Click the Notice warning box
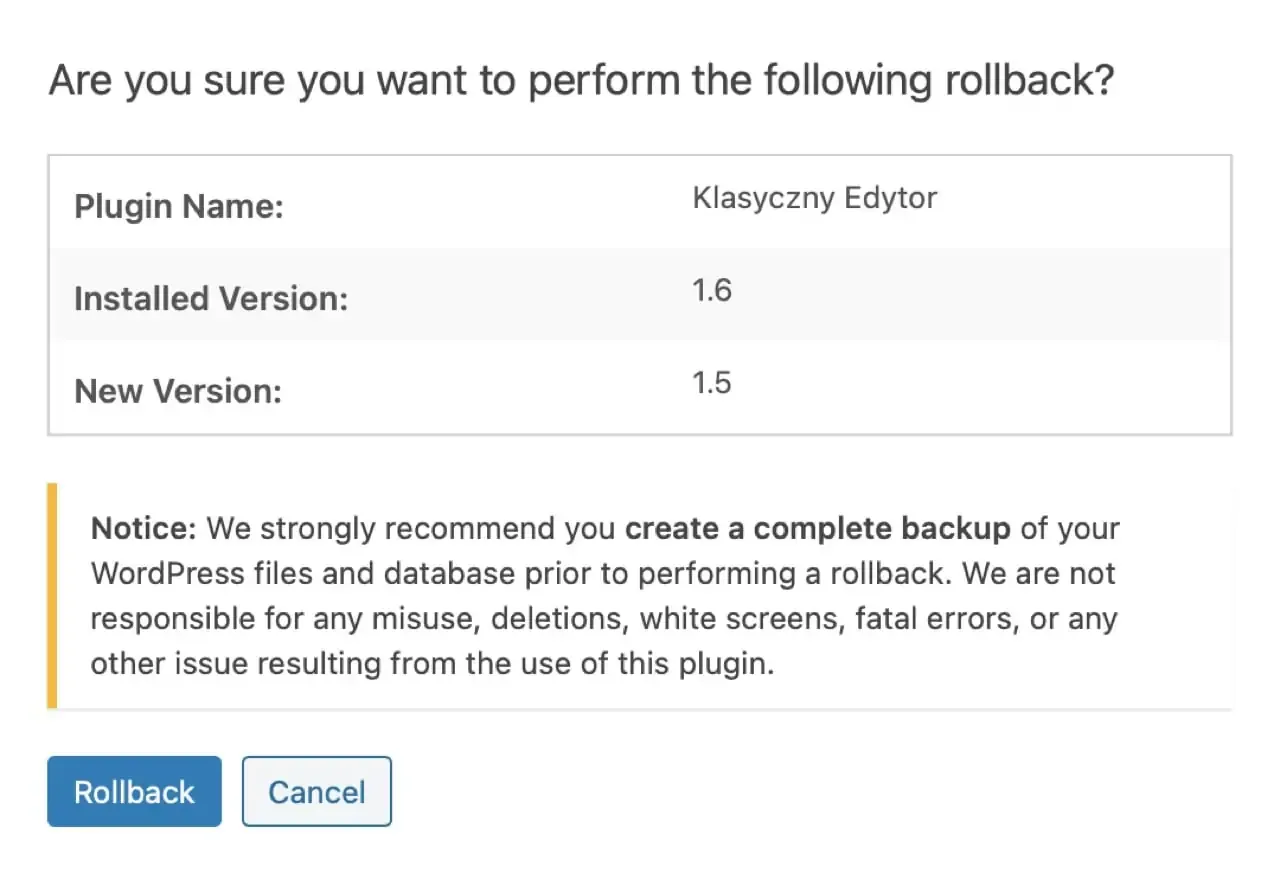The width and height of the screenshot is (1280, 874). (x=640, y=595)
